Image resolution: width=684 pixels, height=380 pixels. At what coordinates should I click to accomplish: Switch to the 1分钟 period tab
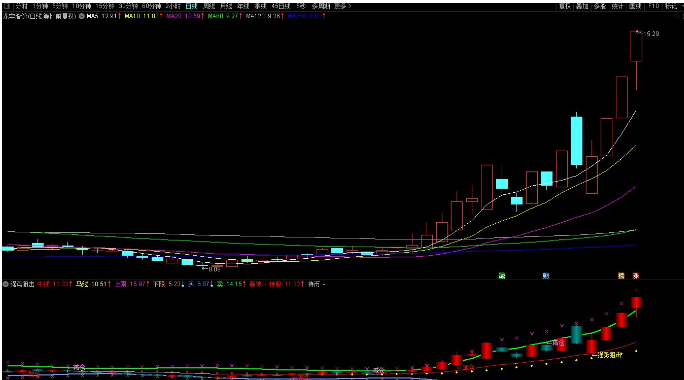40,6
